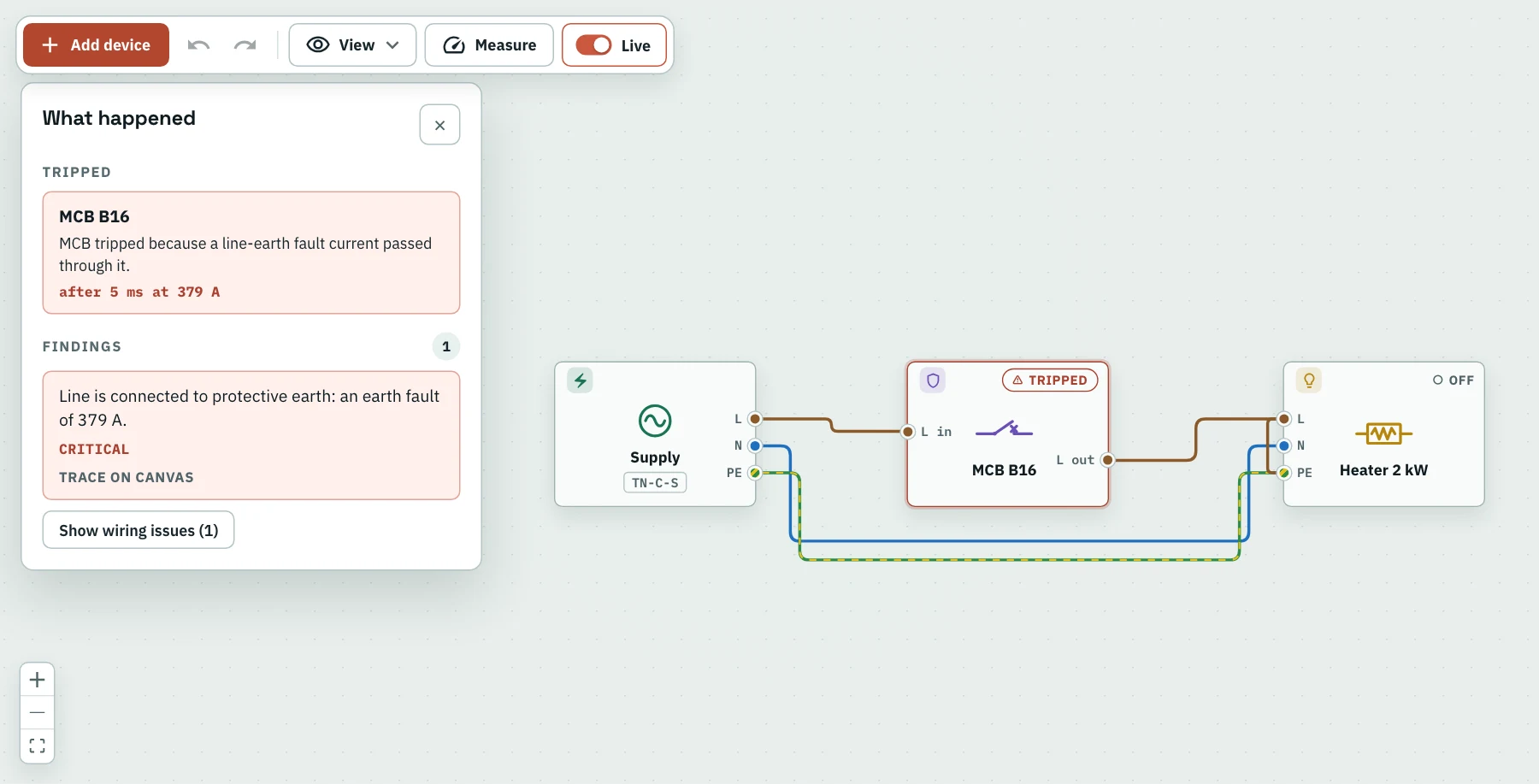
Task: Click the Supply sine wave symbol
Action: tap(655, 421)
